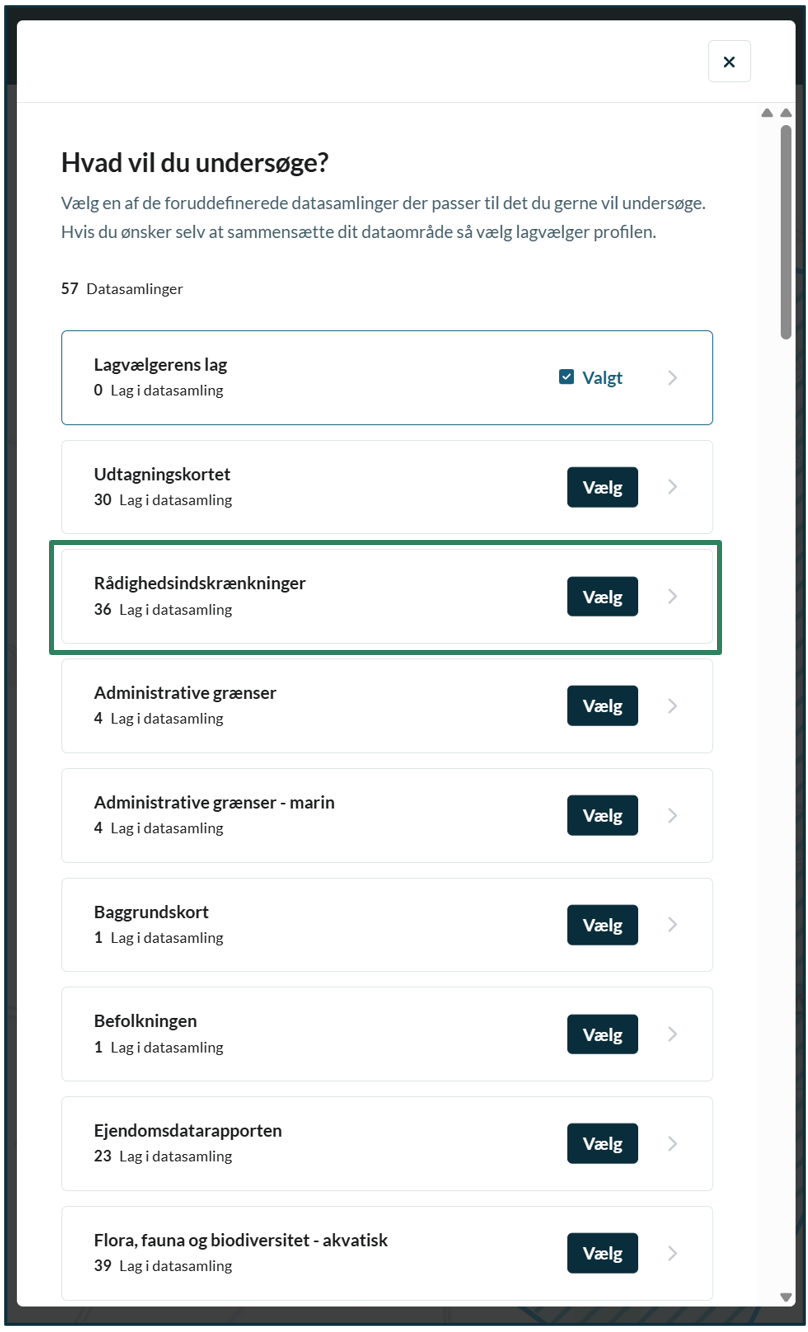The image size is (808, 1332).
Task: Expand Flora, fauna og biodiversitet - akvatisk chevron
Action: tap(673, 1253)
